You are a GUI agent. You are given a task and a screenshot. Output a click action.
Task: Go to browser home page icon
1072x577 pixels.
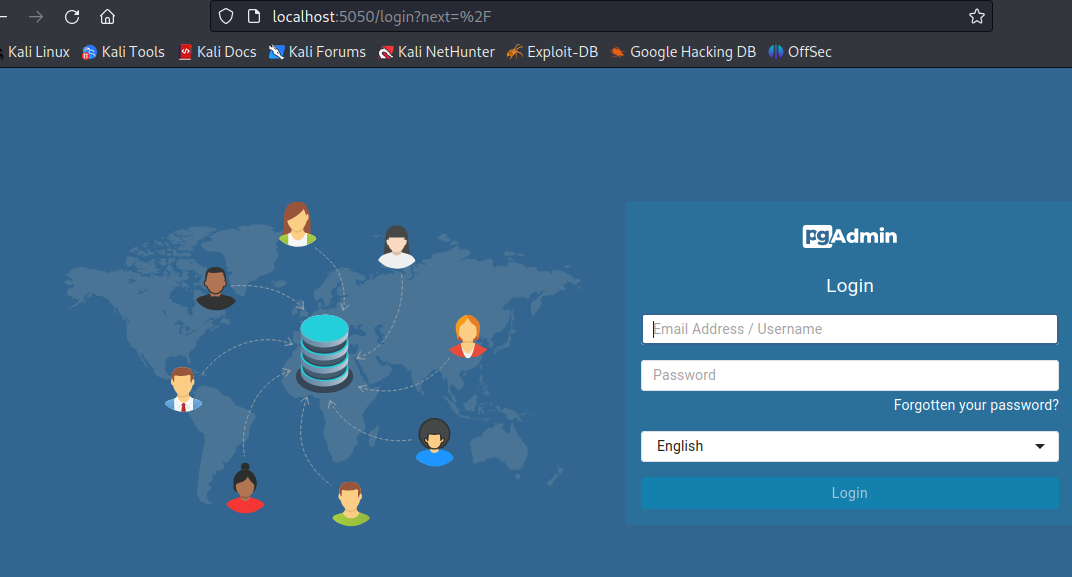point(107,16)
